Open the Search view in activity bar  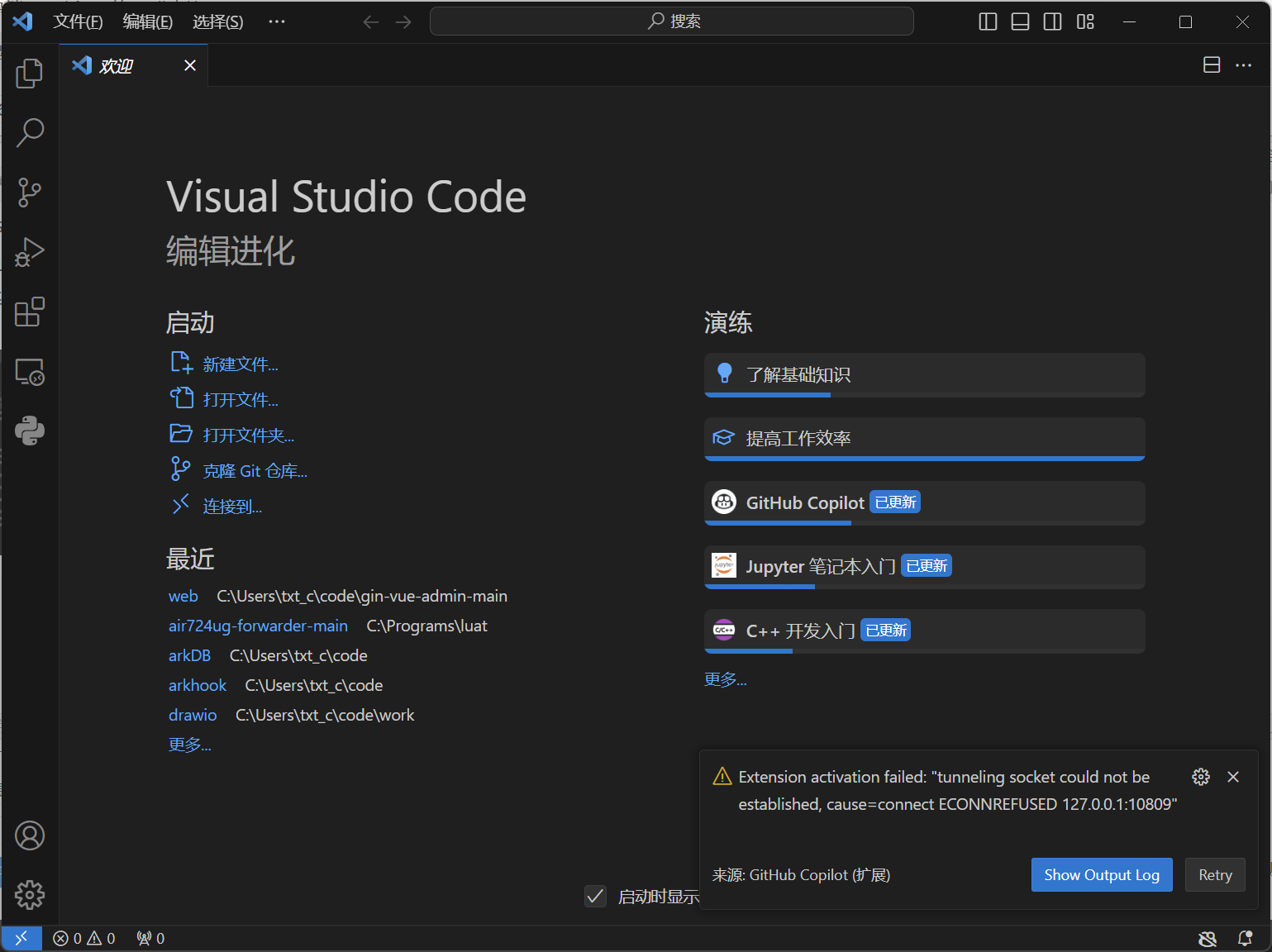tap(30, 133)
